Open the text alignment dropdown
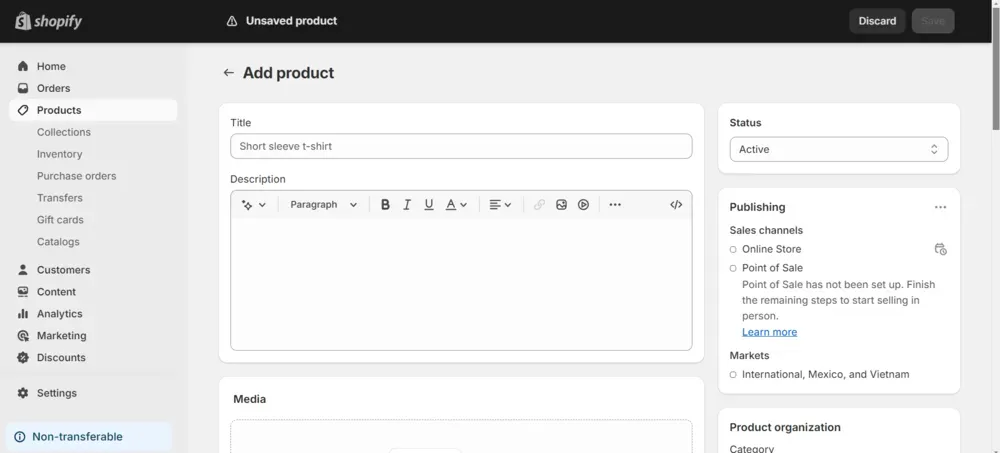This screenshot has width=1000, height=453. [x=501, y=205]
